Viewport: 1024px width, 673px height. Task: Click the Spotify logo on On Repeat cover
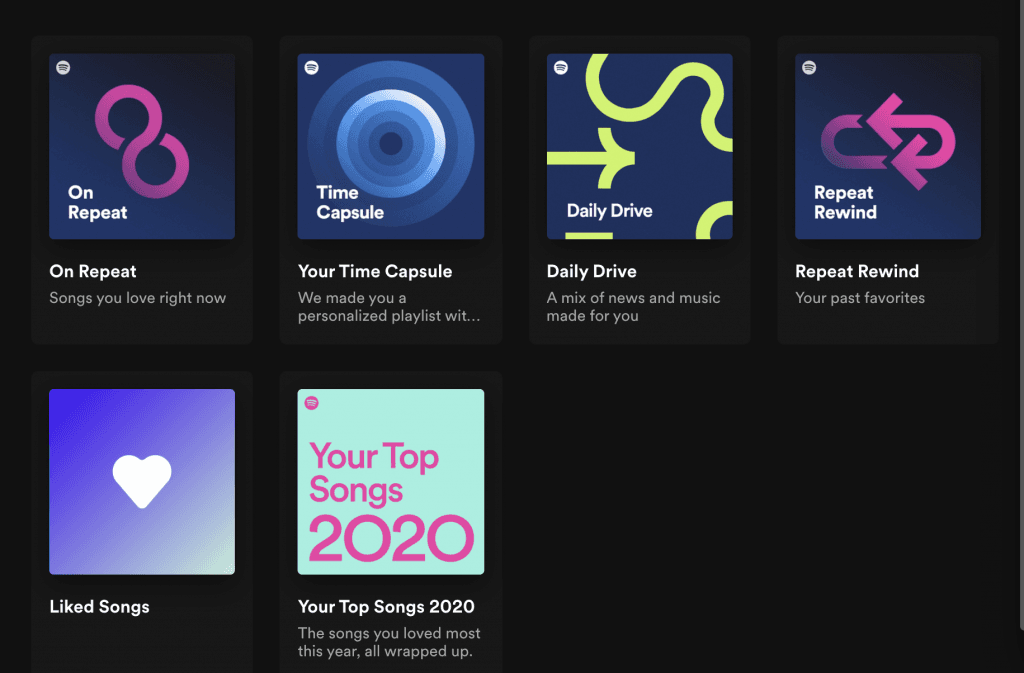click(x=63, y=68)
